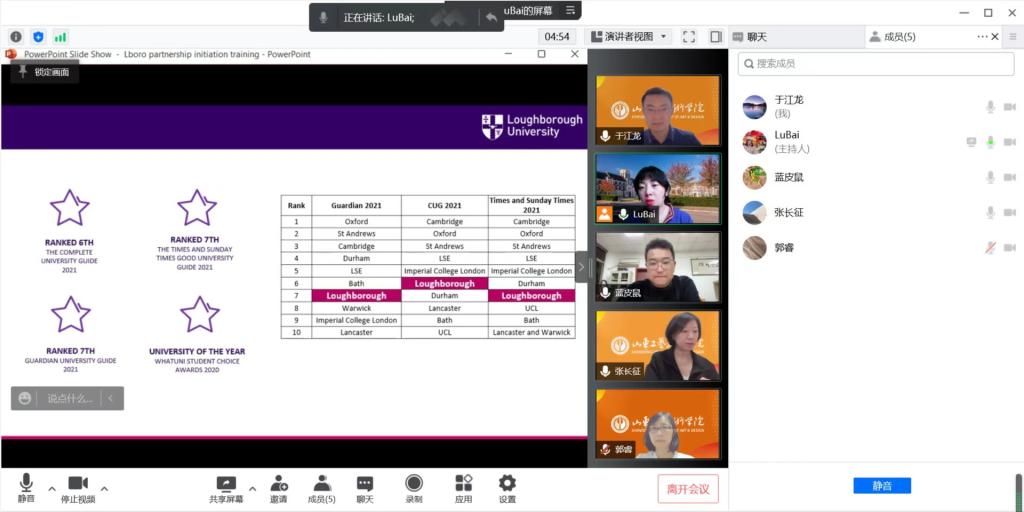The height and width of the screenshot is (512, 1024).
Task: Open the 演讲者视图 view dropdown
Action: pyautogui.click(x=629, y=37)
